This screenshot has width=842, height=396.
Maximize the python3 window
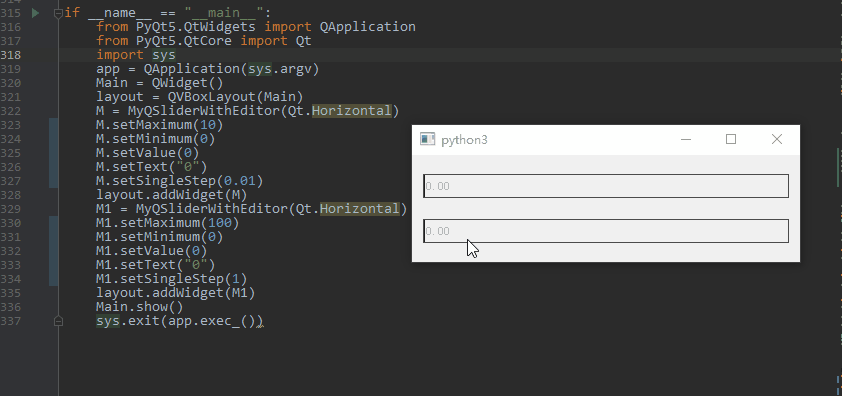[x=731, y=140]
